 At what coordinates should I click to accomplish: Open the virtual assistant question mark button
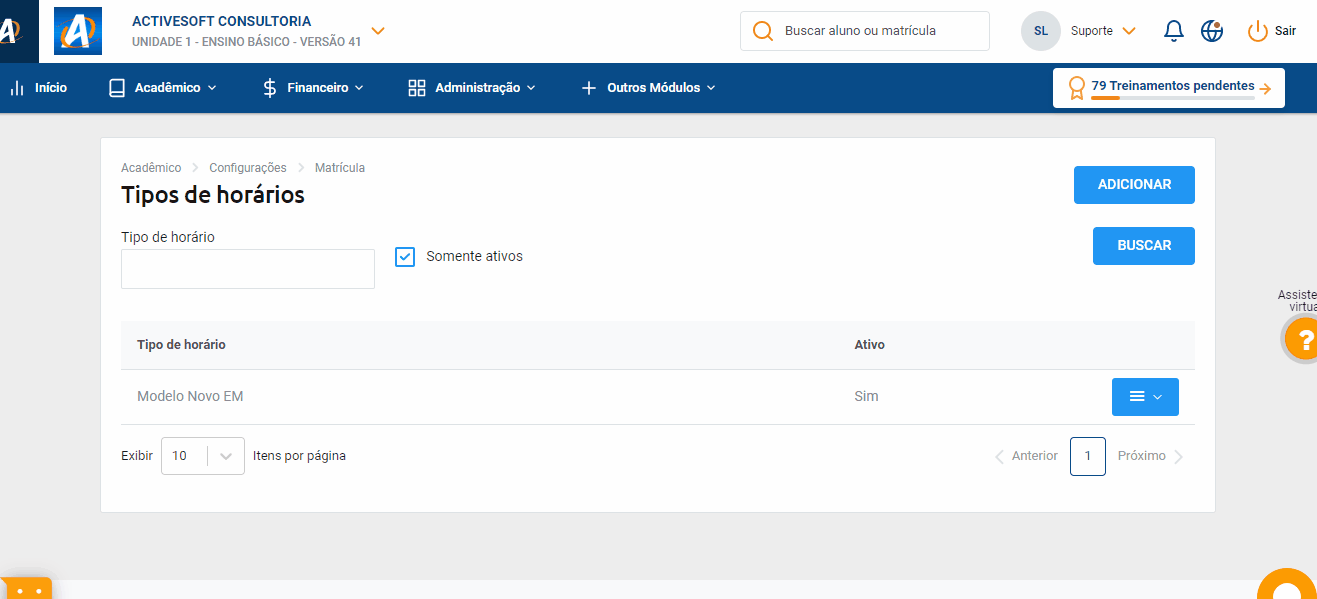click(x=1301, y=339)
